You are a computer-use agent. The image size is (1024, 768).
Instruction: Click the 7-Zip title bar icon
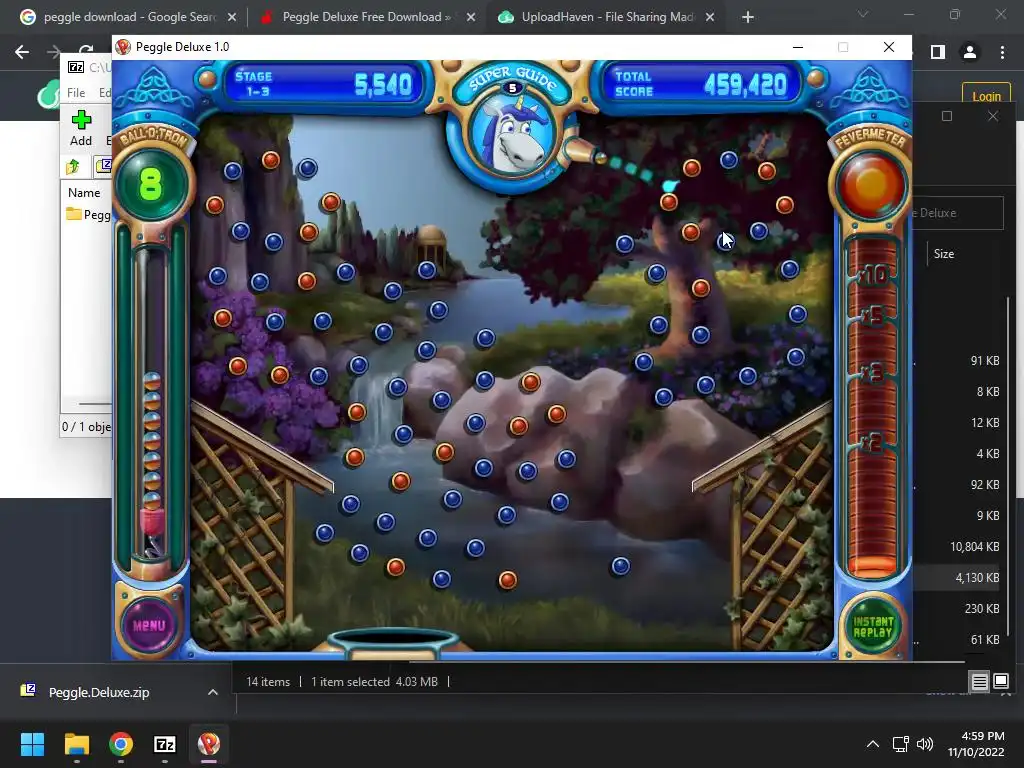click(76, 67)
